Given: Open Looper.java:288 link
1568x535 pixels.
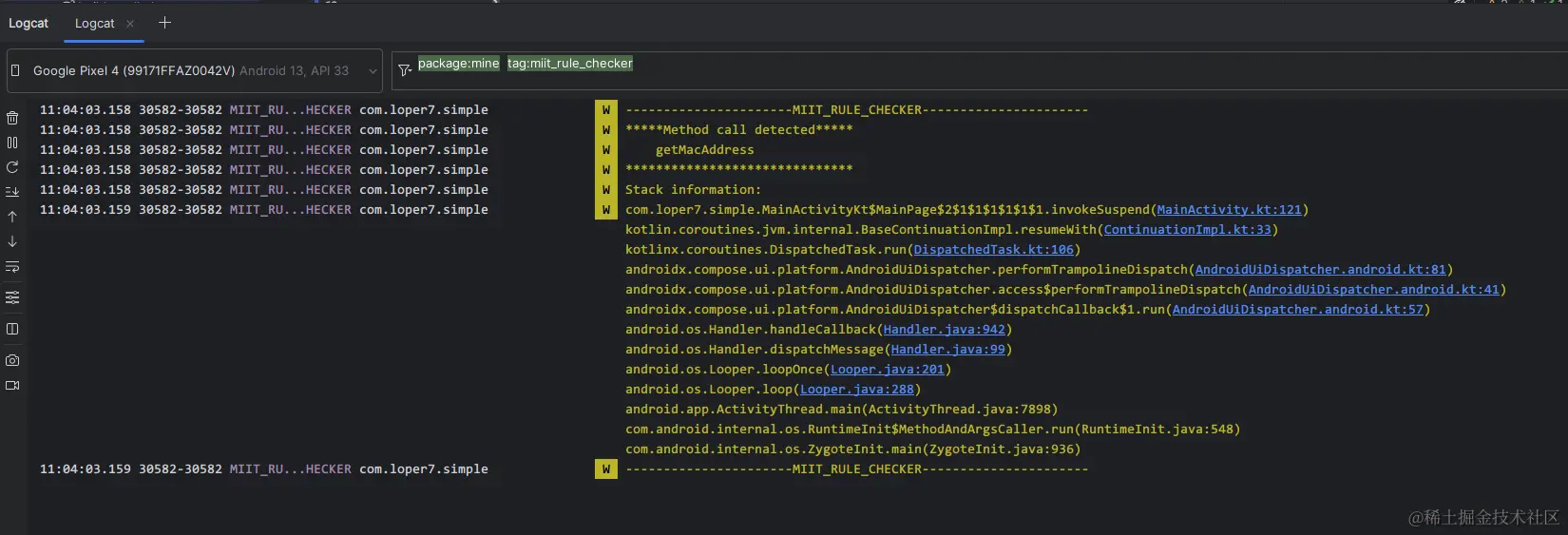Looking at the screenshot, I should click(856, 389).
